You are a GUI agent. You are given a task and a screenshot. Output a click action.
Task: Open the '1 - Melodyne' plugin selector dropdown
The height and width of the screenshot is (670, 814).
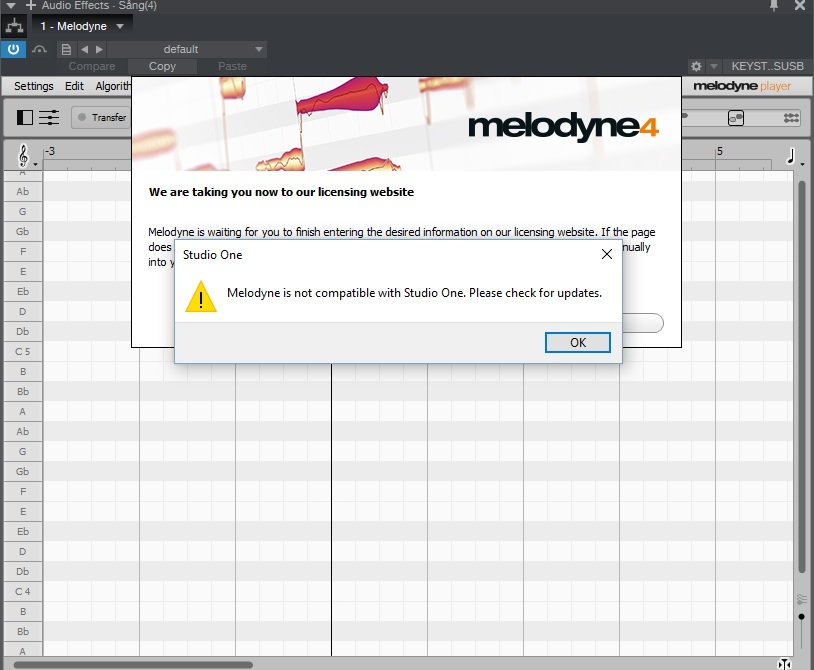coord(82,26)
